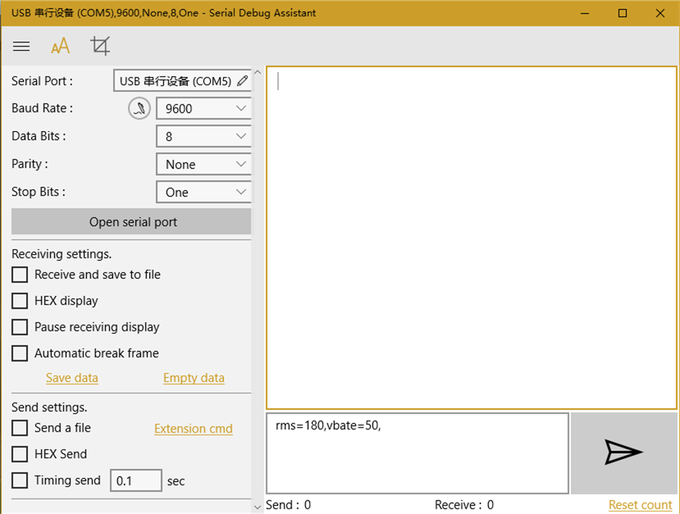This screenshot has width=680, height=514.
Task: Click the Reset count link
Action: (640, 505)
